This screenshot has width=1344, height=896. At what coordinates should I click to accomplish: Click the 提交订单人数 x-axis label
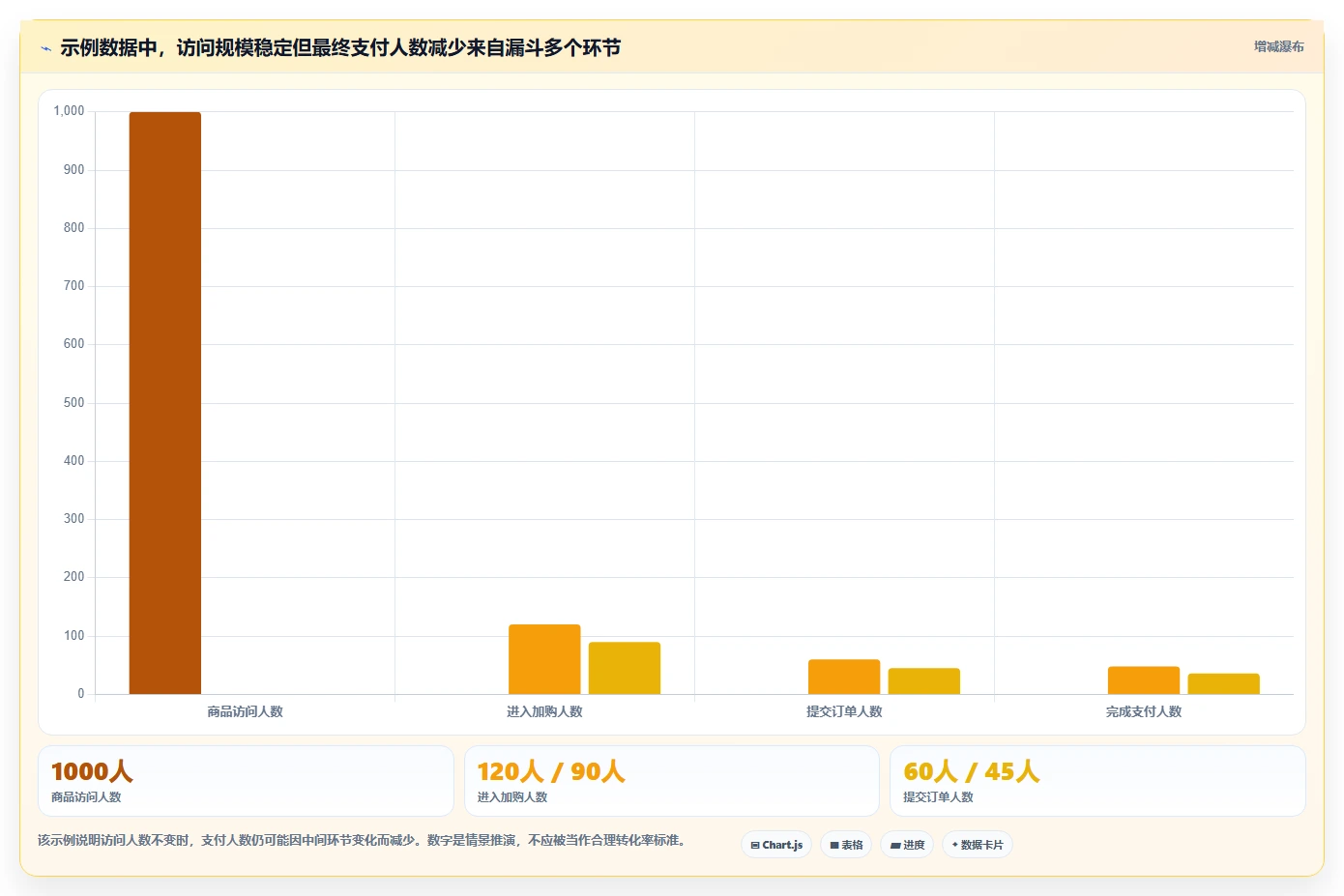pyautogui.click(x=844, y=711)
